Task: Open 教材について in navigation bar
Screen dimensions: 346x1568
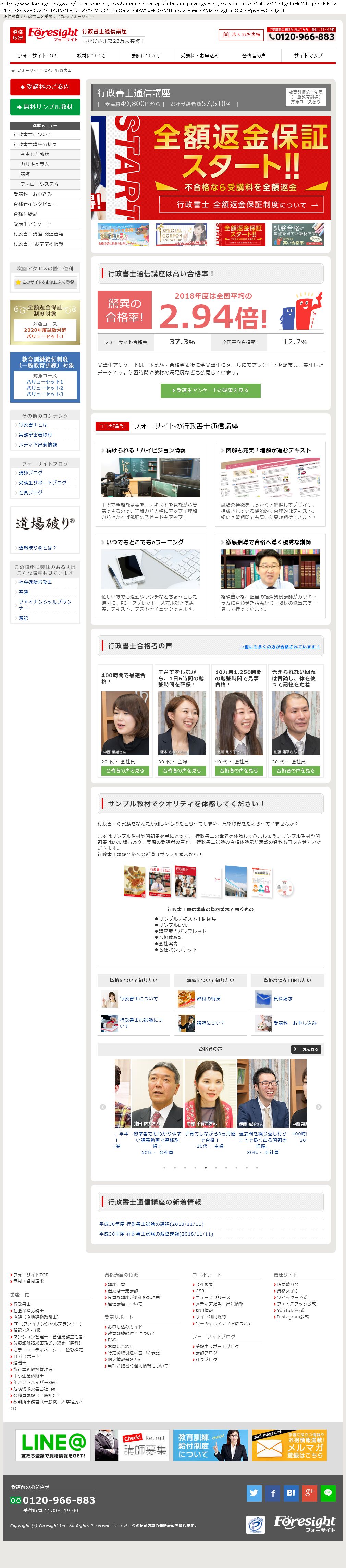Action: 91,56
